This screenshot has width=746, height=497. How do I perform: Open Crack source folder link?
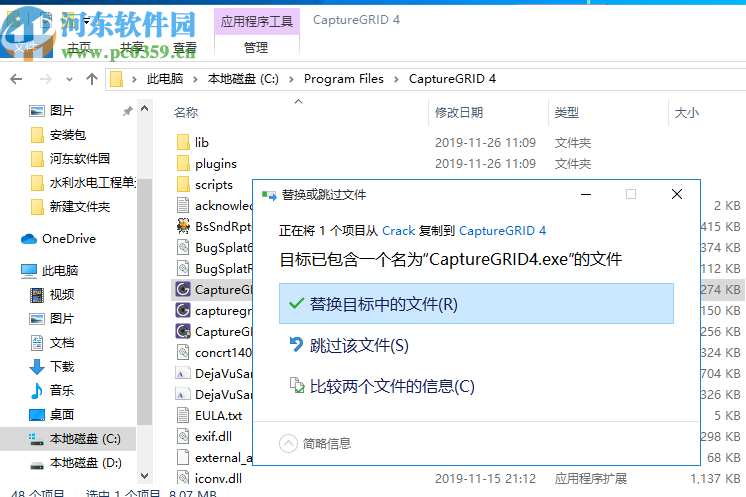[399, 231]
